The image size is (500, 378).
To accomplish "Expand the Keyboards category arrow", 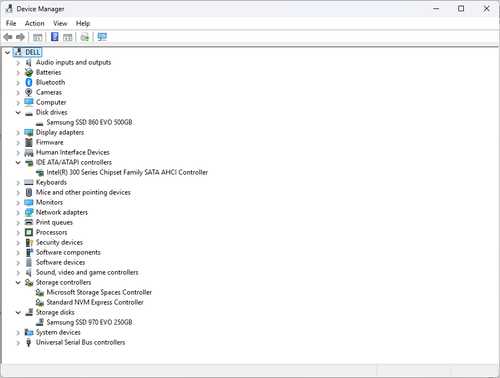I will (x=18, y=183).
